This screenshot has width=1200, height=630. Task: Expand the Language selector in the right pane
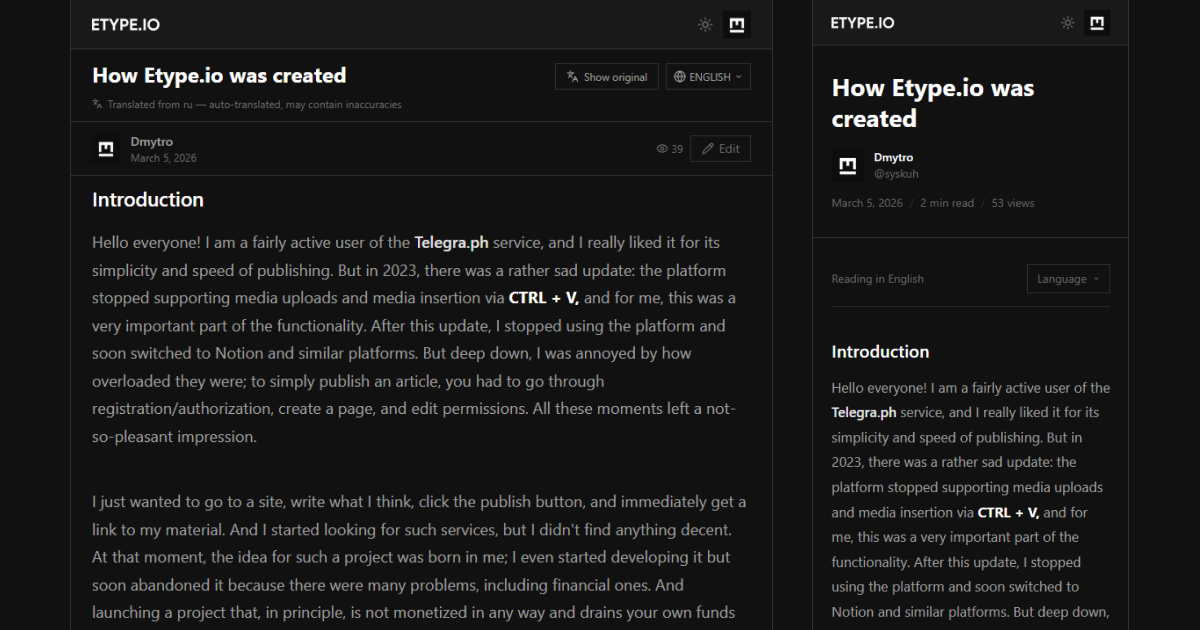[1068, 278]
